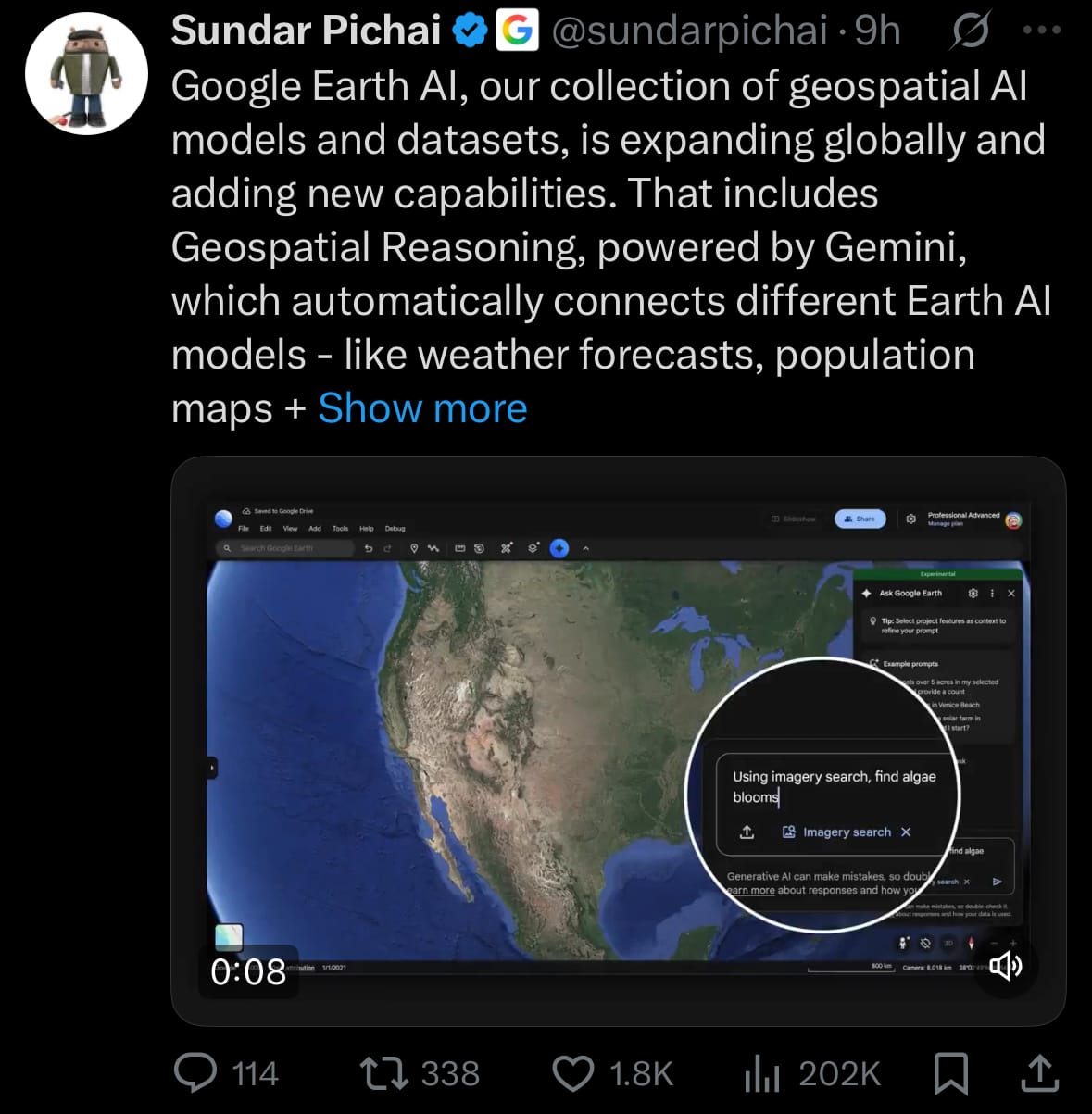Like the tweet with heart icon

(572, 1072)
